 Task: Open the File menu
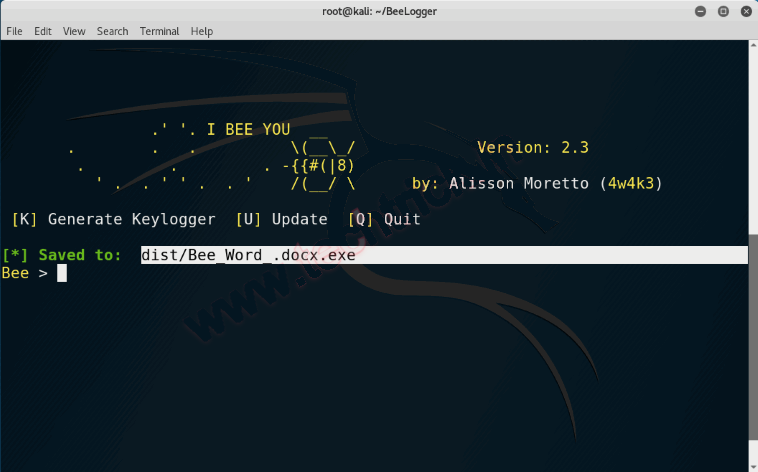click(x=14, y=31)
